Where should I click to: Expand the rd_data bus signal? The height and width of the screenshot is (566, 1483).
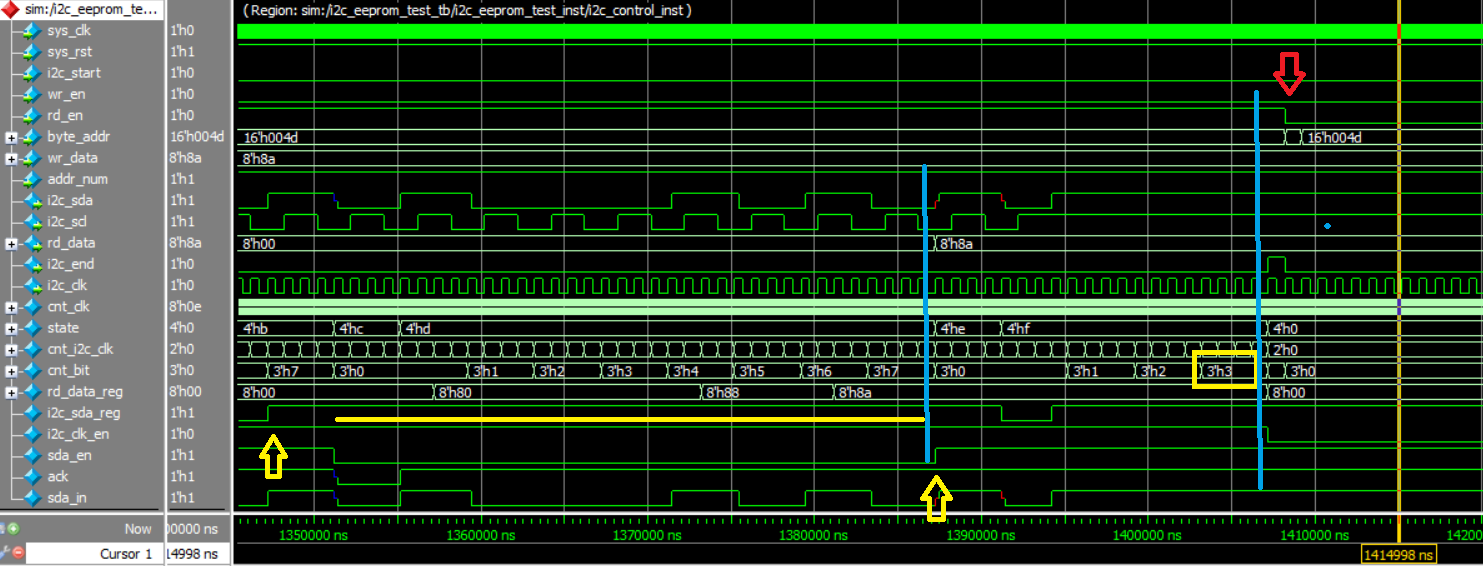(x=11, y=243)
